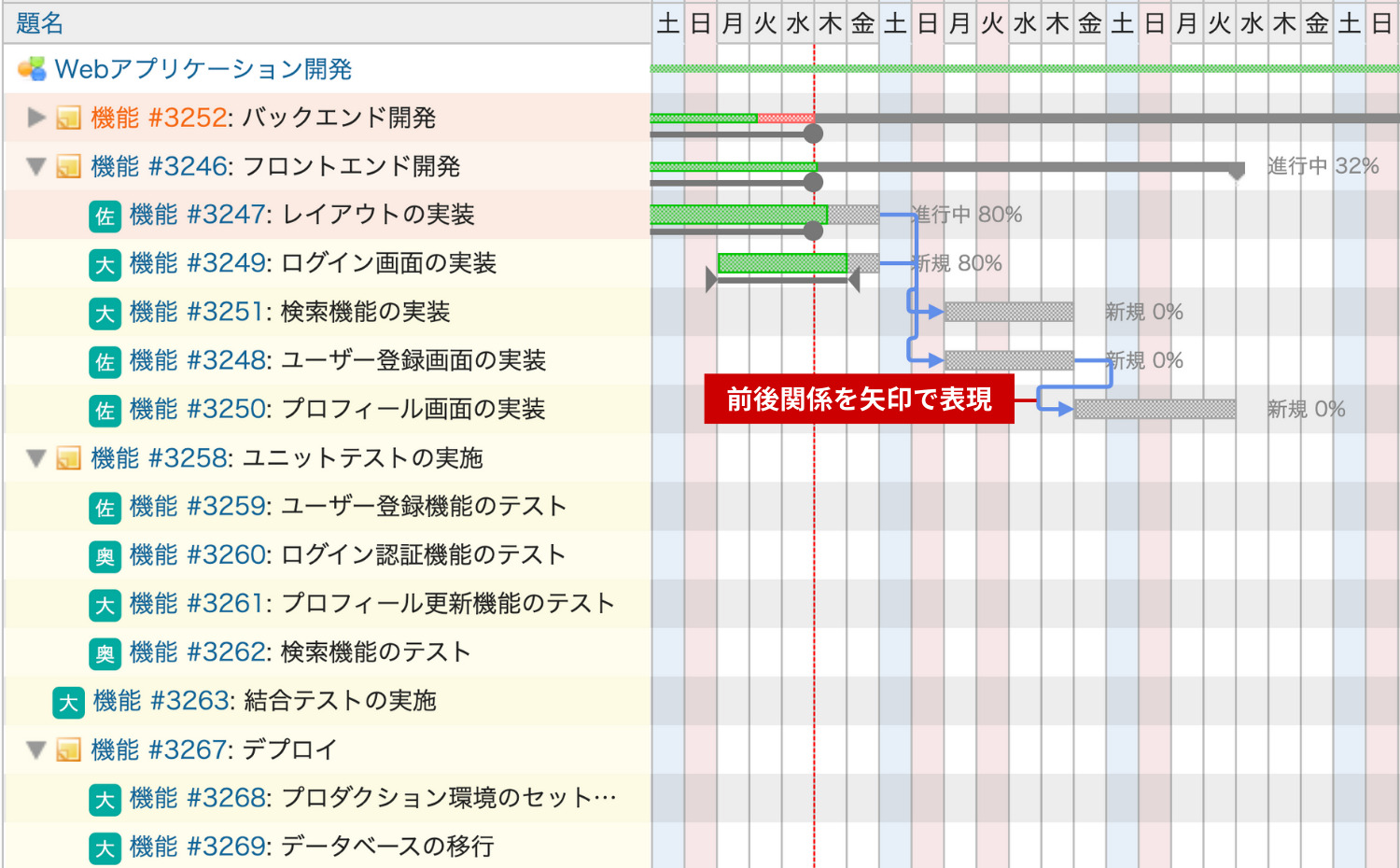
Task: Click the 奥 avatar on #3262
Action: coord(105,653)
